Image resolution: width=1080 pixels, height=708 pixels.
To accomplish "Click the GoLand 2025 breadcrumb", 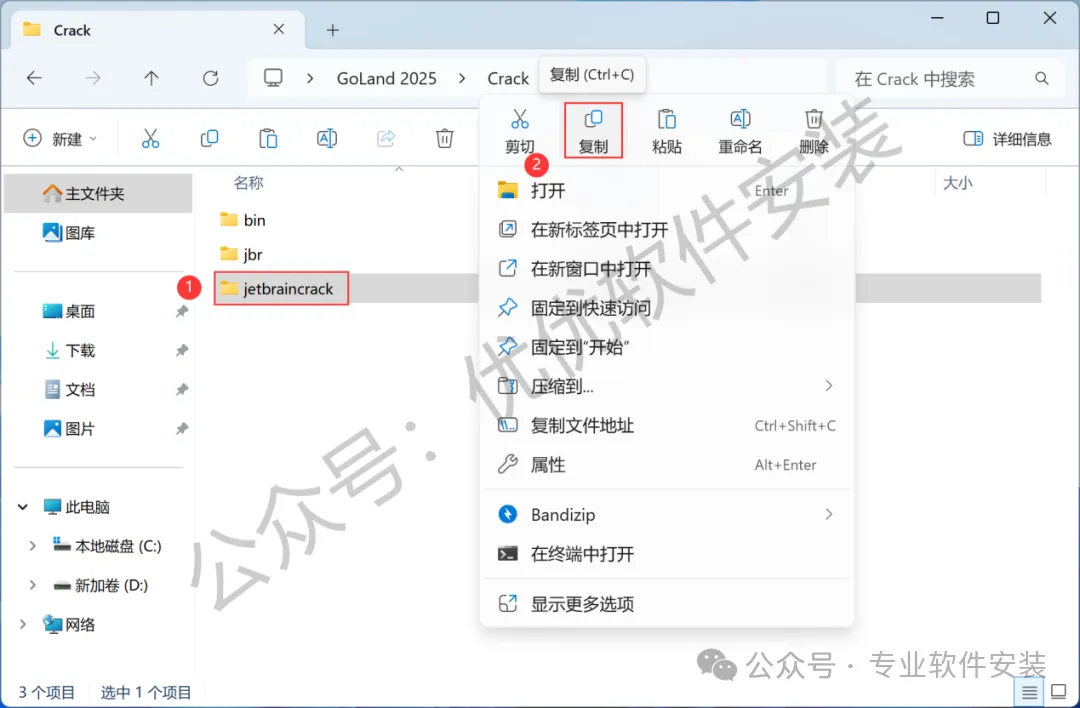I will [x=386, y=79].
